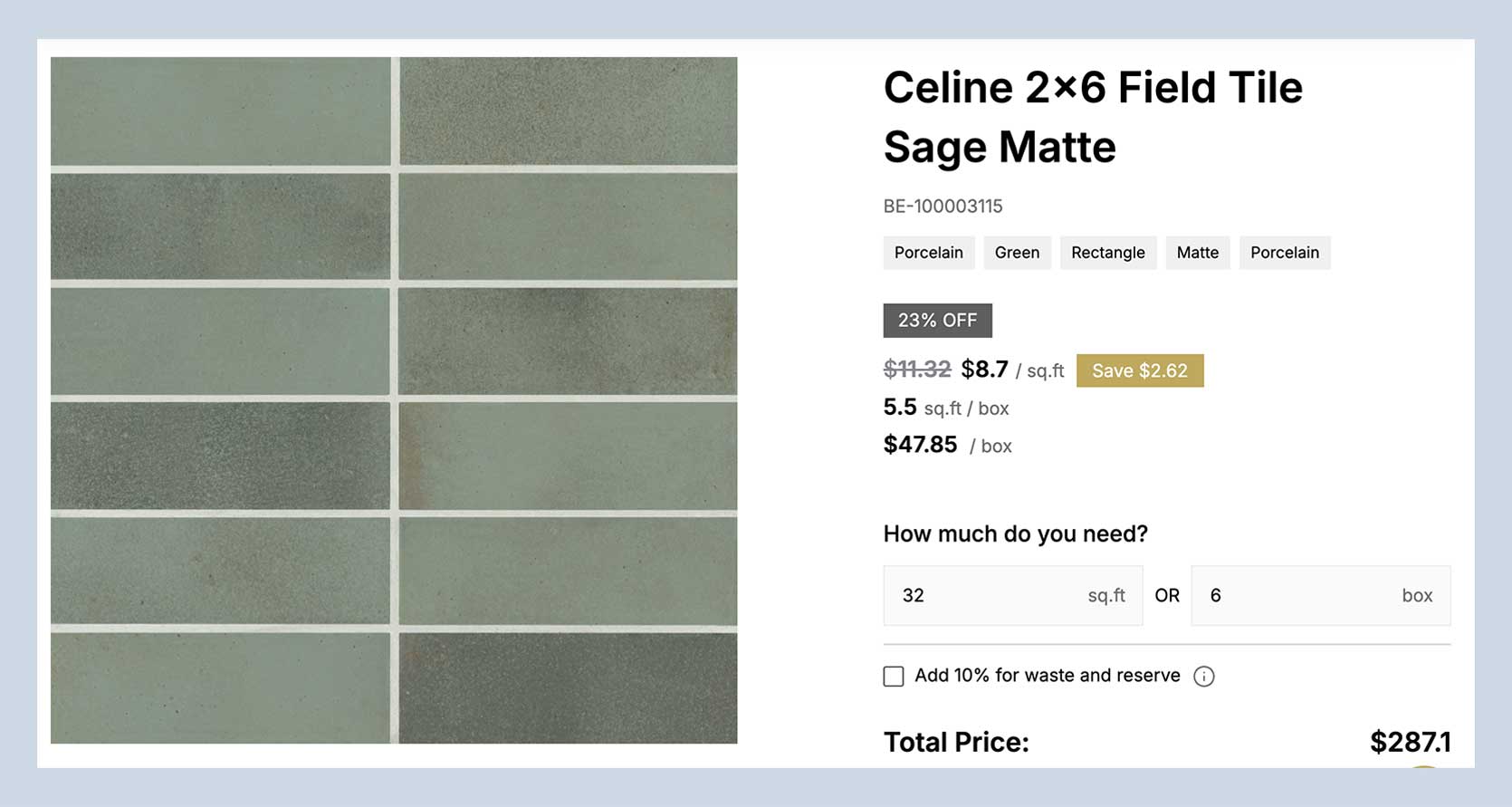Click the 'How much do you need?' heading

(1015, 534)
